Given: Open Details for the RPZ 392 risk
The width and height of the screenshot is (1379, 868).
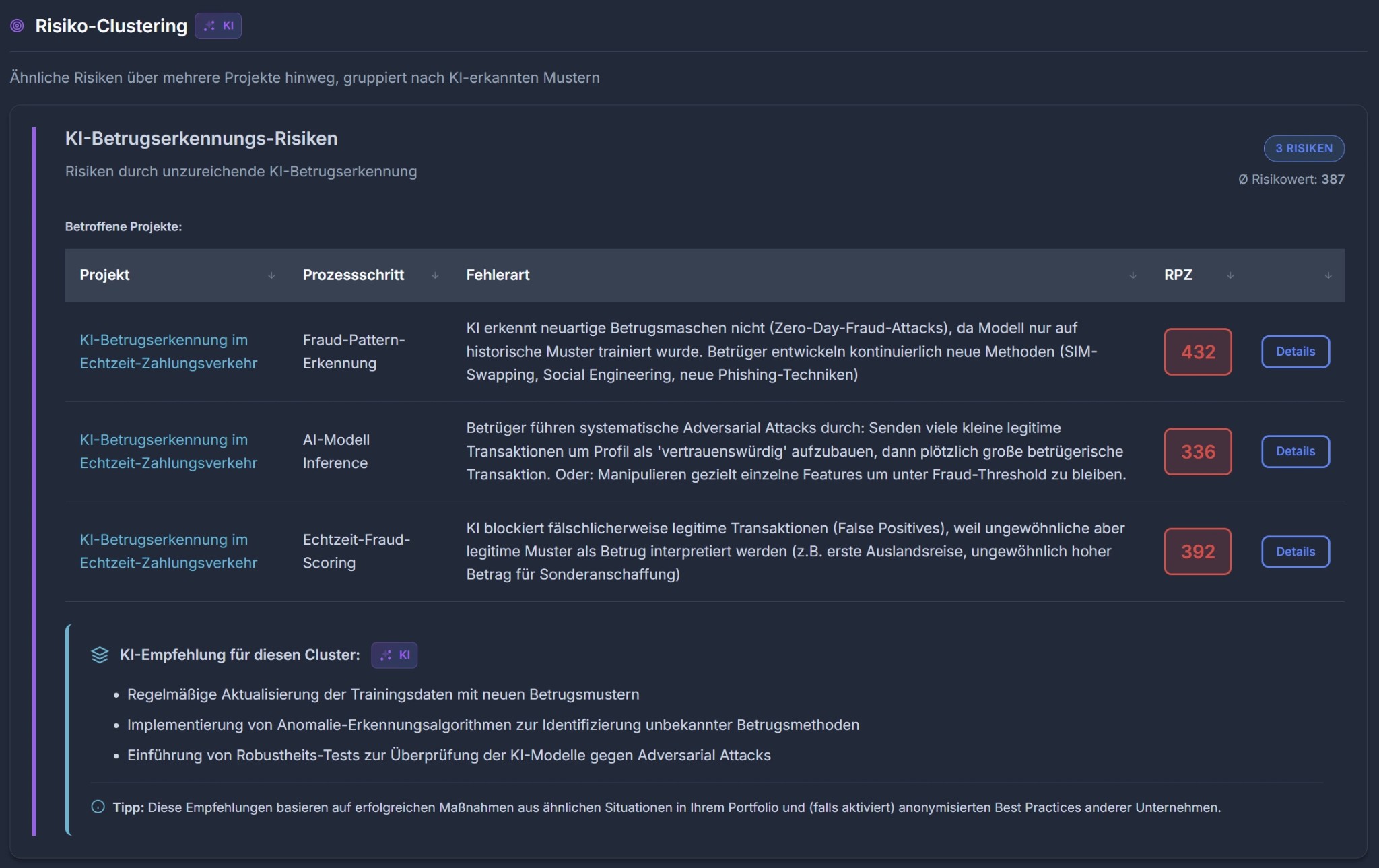Looking at the screenshot, I should (x=1295, y=552).
